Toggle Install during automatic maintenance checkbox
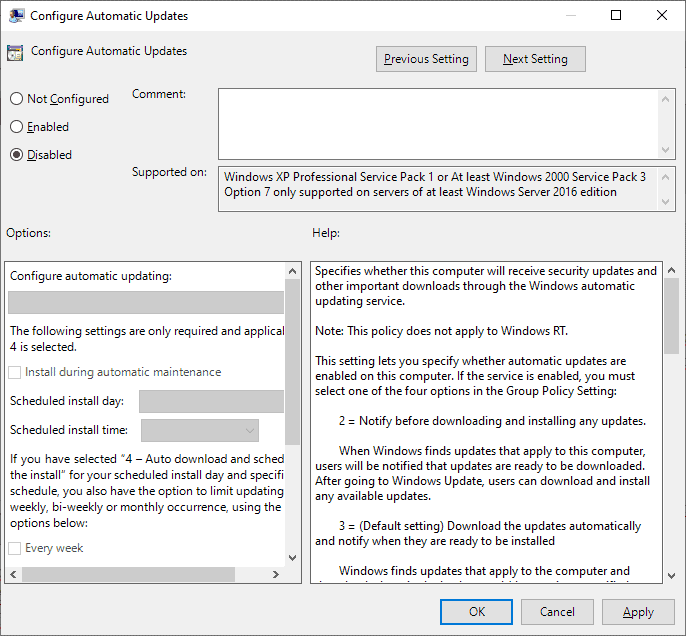Screen dimensions: 686x636 [x=14, y=372]
